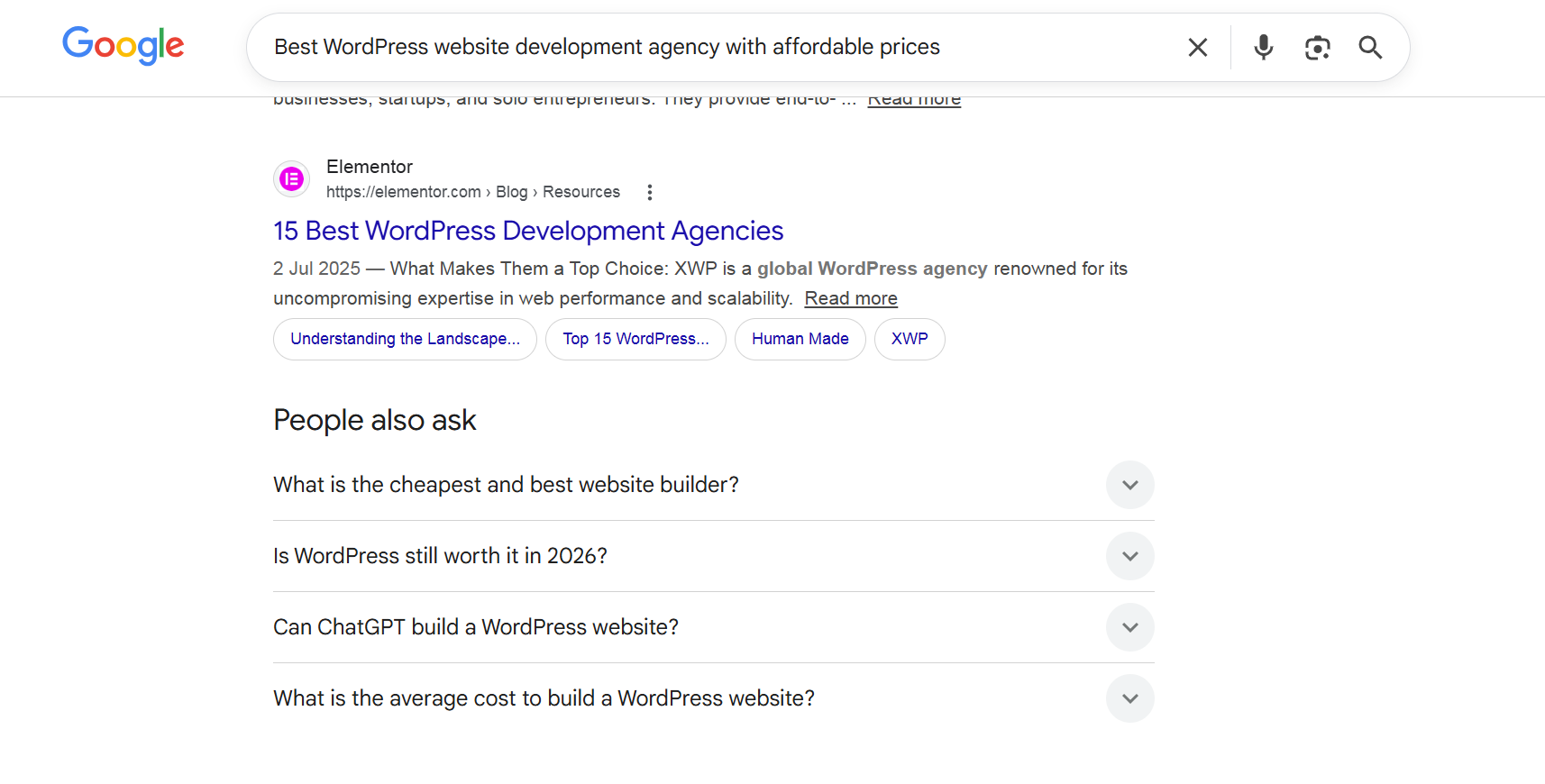Click inside the search query text field
Image resolution: width=1545 pixels, height=784 pixels.
703,47
